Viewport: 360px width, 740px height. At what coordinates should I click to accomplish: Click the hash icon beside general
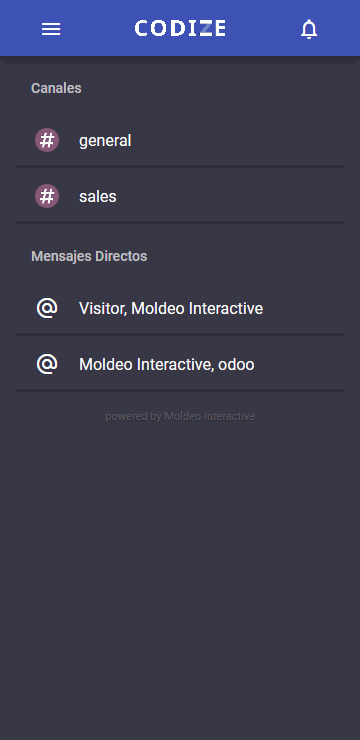click(47, 140)
